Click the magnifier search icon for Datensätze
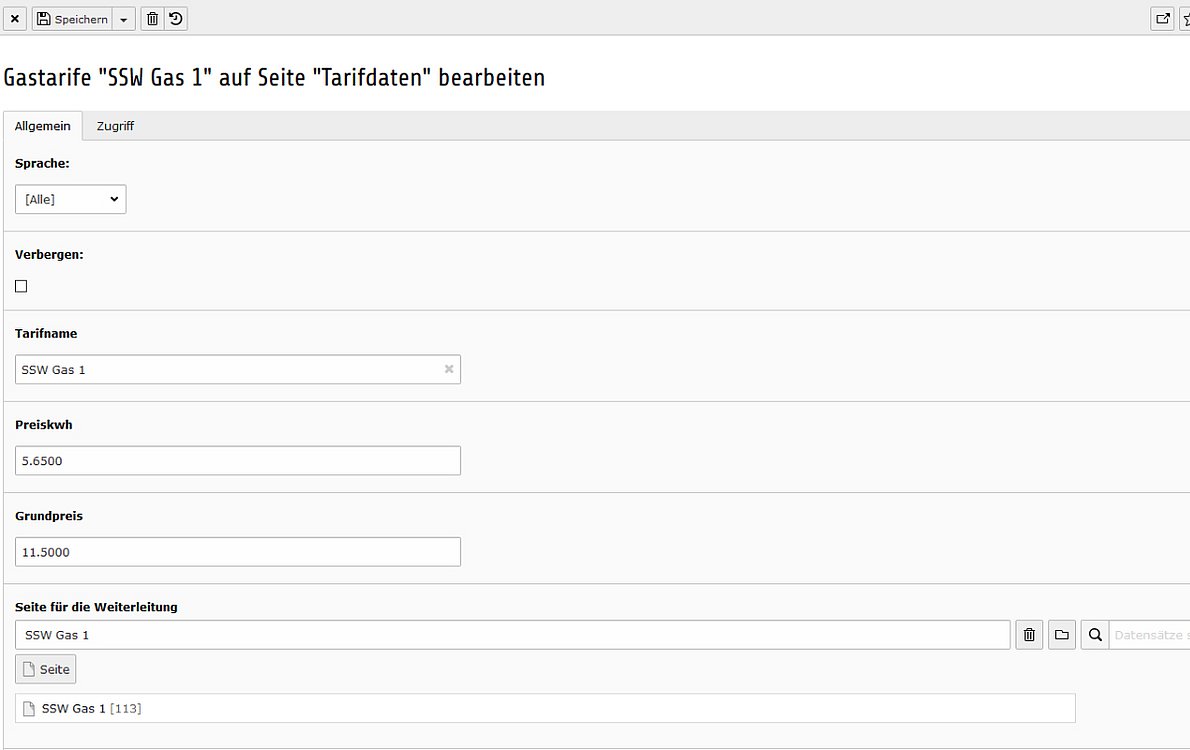This screenshot has width=1190, height=750. pos(1095,635)
